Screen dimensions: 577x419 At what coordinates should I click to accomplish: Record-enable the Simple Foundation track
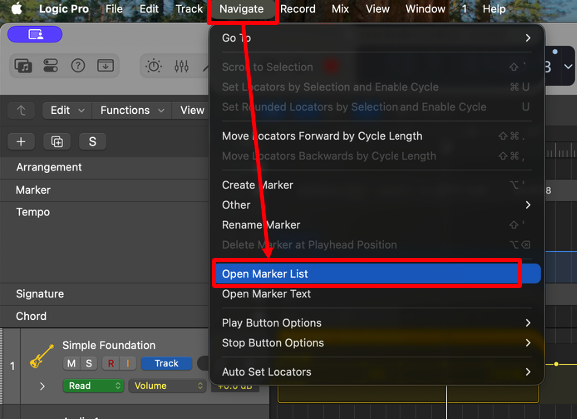[111, 363]
